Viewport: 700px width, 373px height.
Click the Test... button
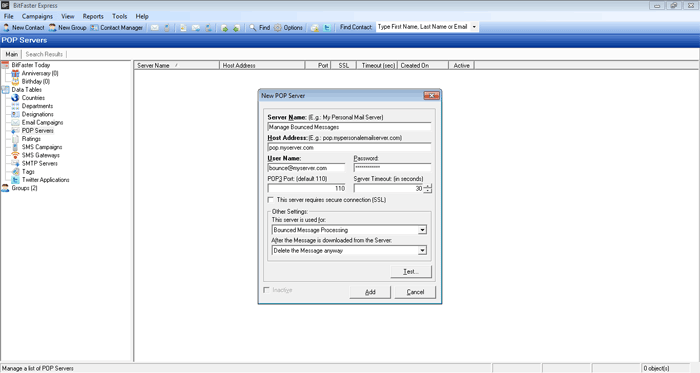[411, 271]
